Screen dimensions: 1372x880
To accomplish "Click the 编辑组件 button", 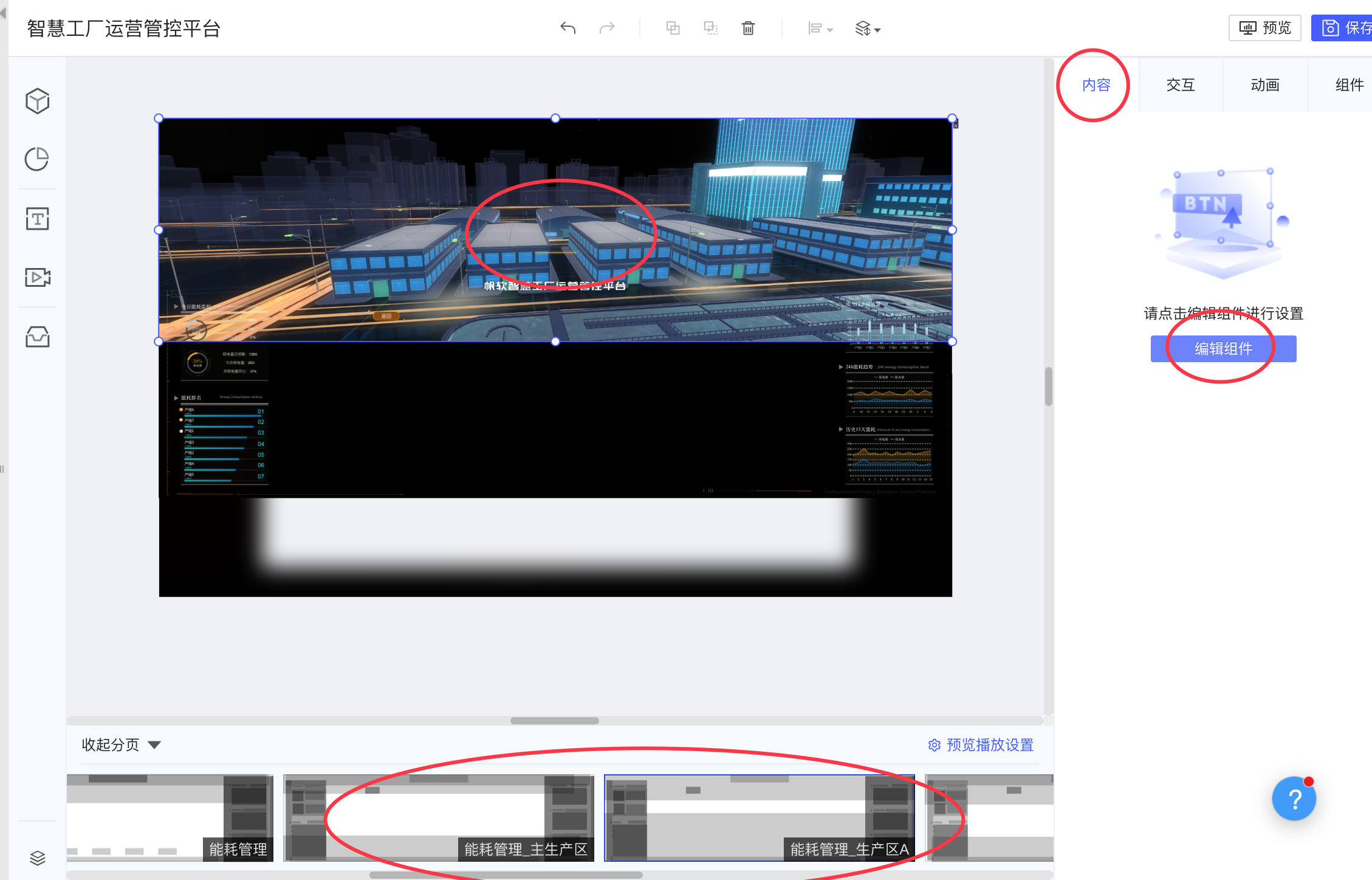I will pyautogui.click(x=1223, y=349).
